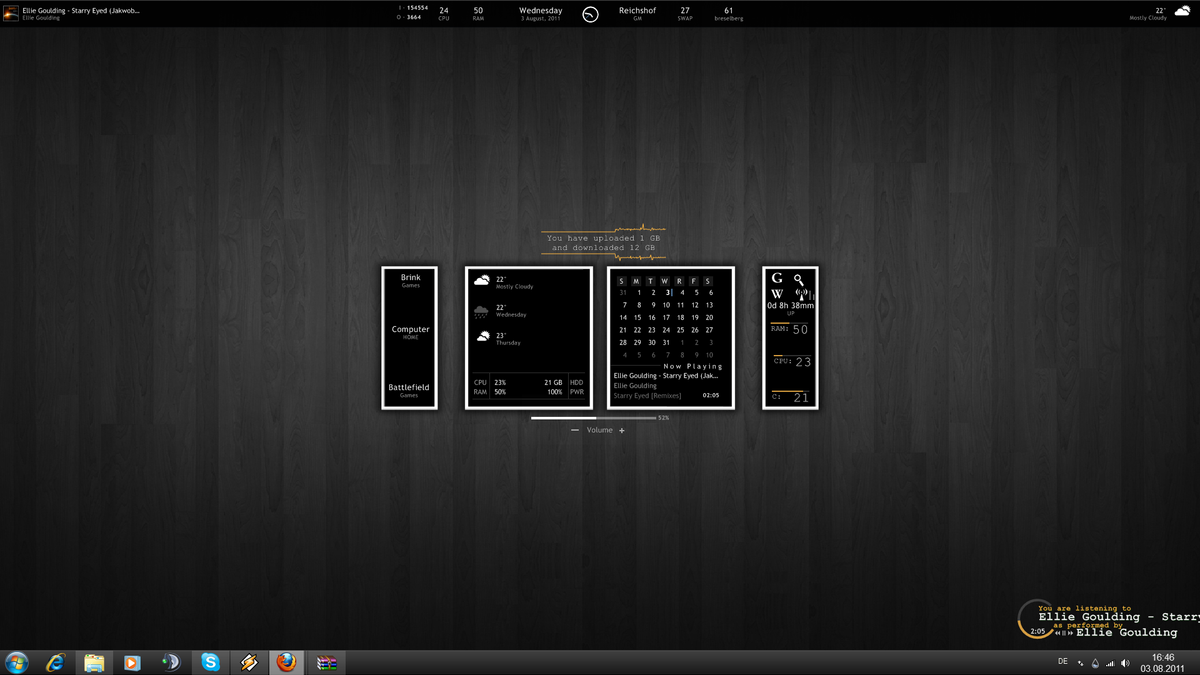The width and height of the screenshot is (1200, 675).
Task: Launch Battlefield from the games launcher
Action: pos(409,390)
